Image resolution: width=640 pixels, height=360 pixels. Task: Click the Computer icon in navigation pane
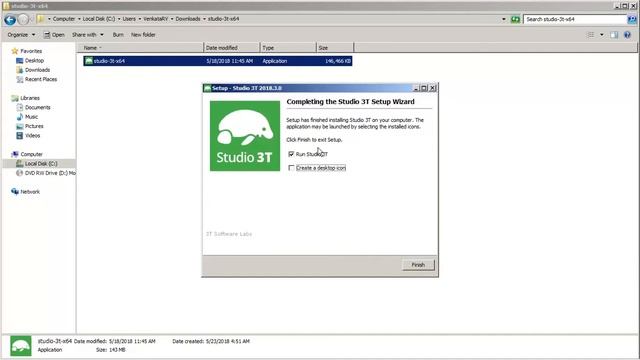click(x=15, y=154)
